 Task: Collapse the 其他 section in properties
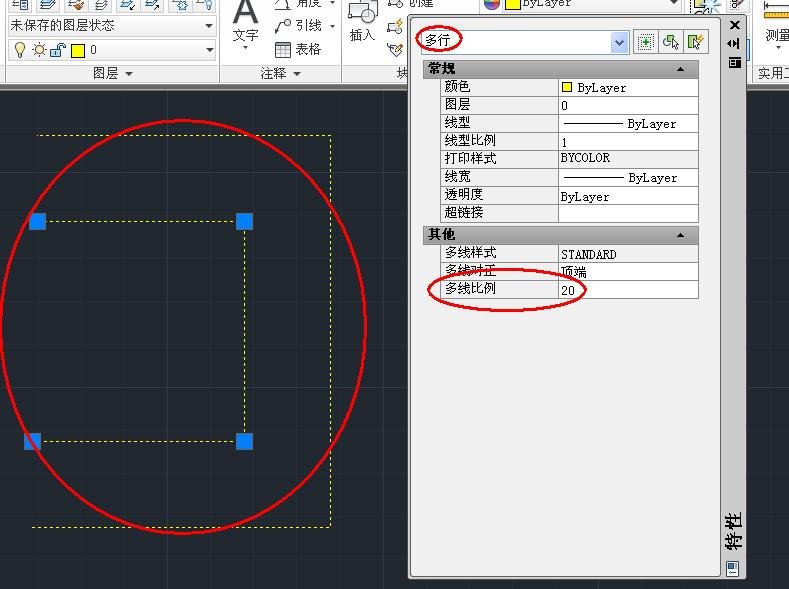coord(680,235)
